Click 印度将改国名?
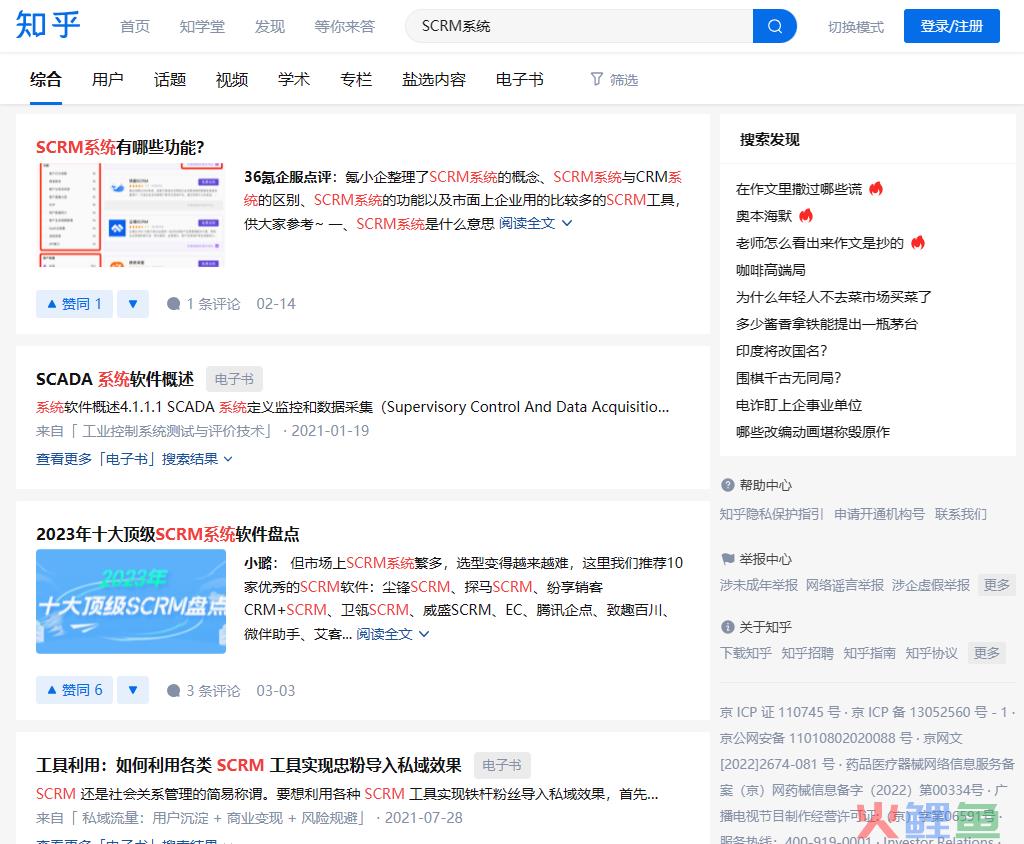 (782, 351)
